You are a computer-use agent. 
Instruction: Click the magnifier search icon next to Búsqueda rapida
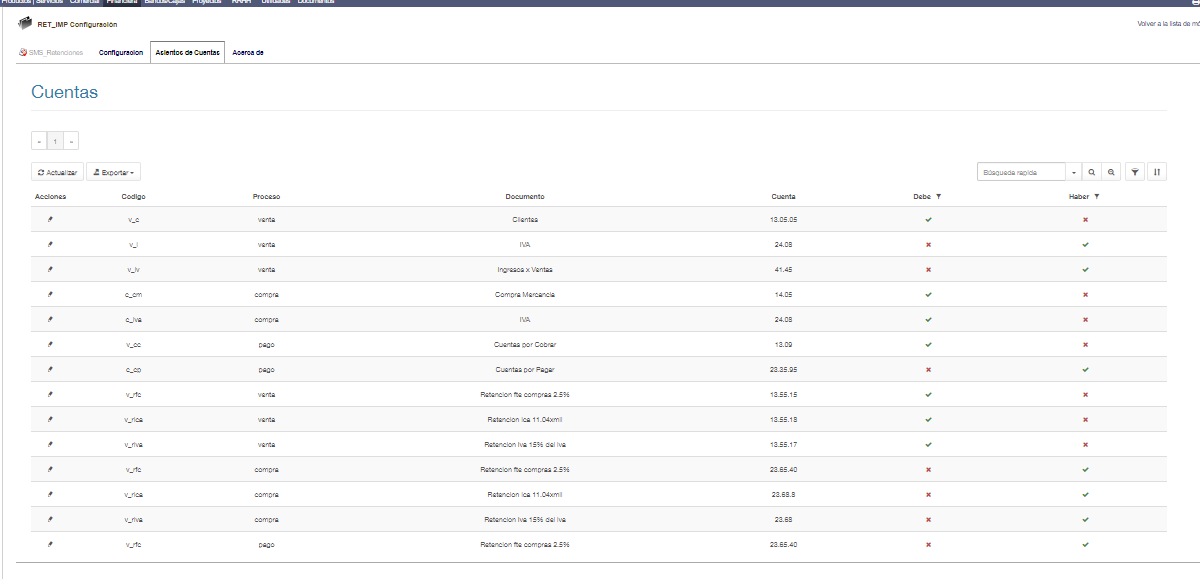coord(1092,172)
